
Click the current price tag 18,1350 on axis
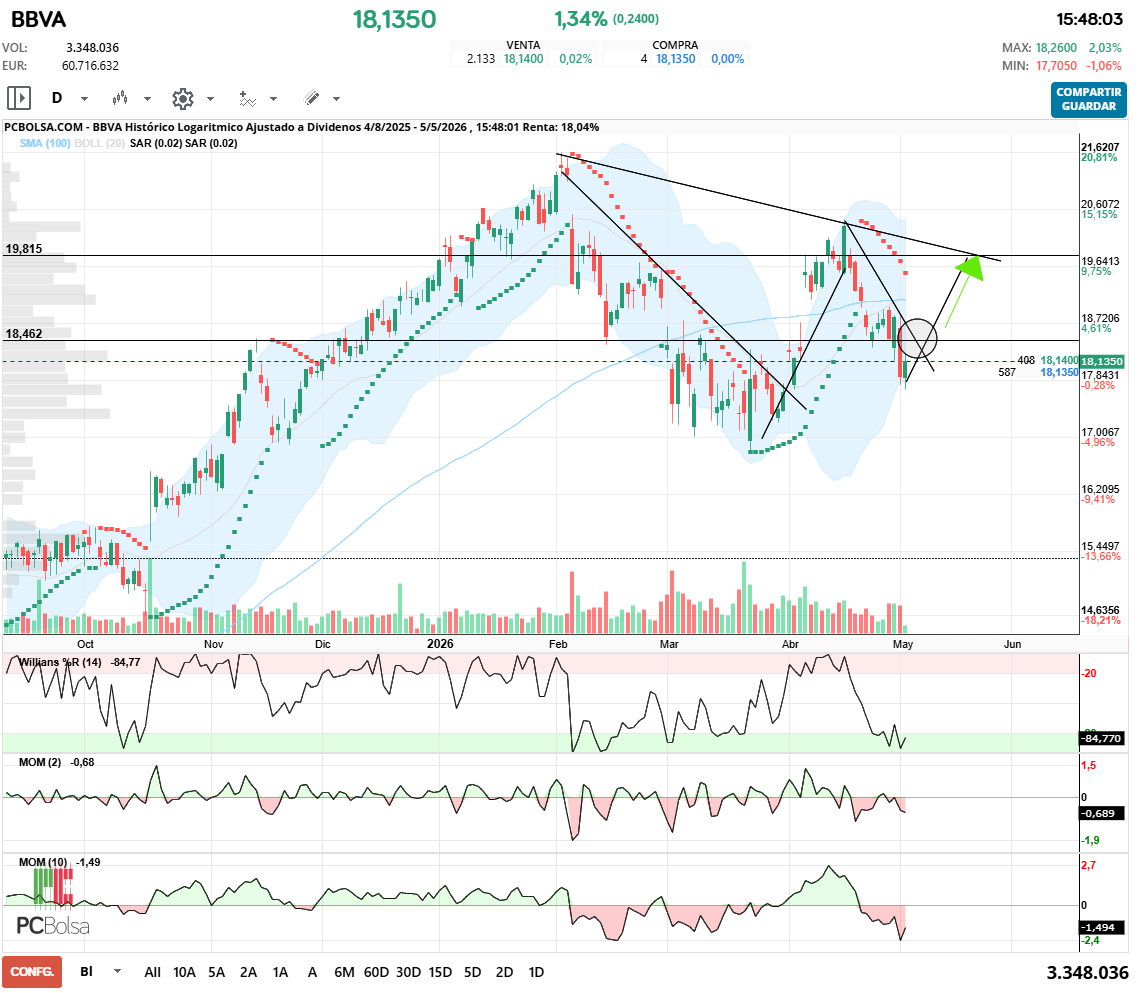click(1102, 361)
